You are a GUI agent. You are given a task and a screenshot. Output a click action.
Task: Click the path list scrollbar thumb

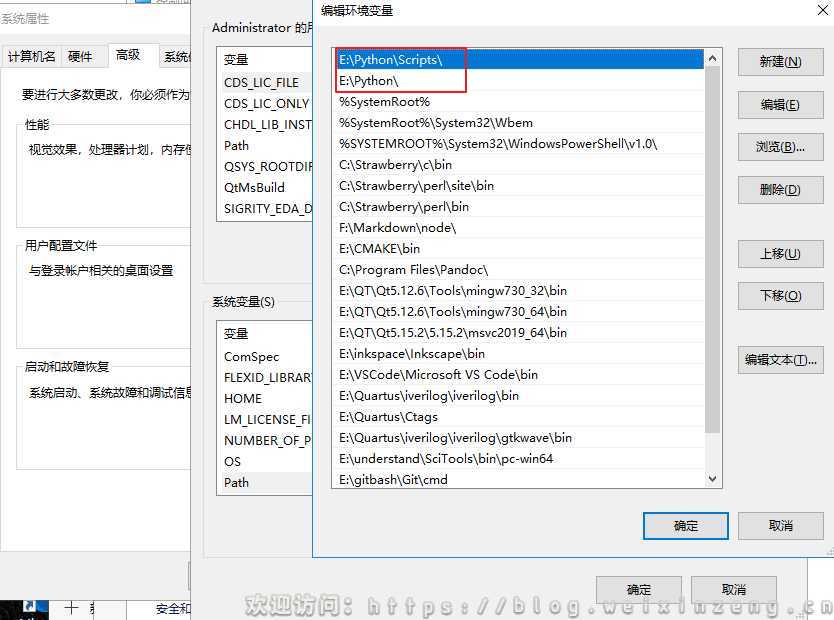713,249
